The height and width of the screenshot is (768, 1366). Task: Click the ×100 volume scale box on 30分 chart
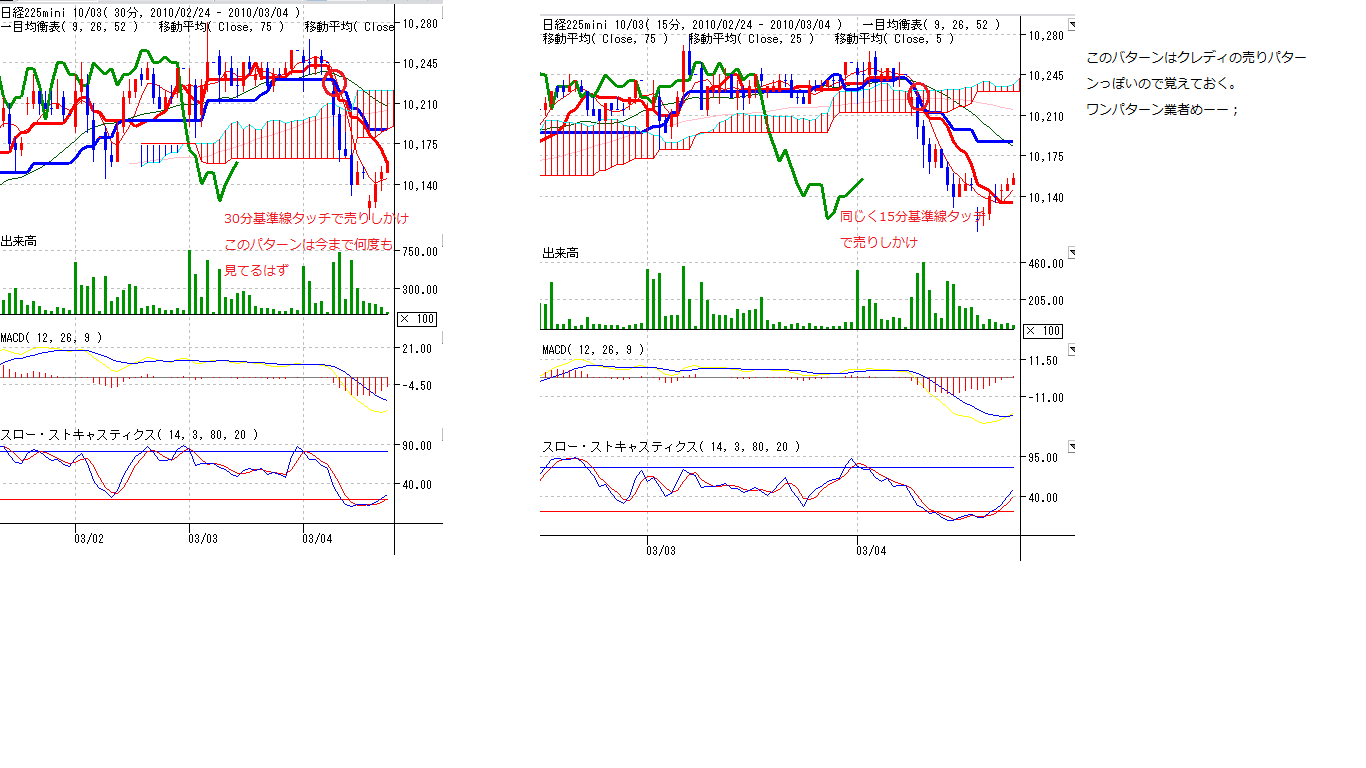[416, 319]
